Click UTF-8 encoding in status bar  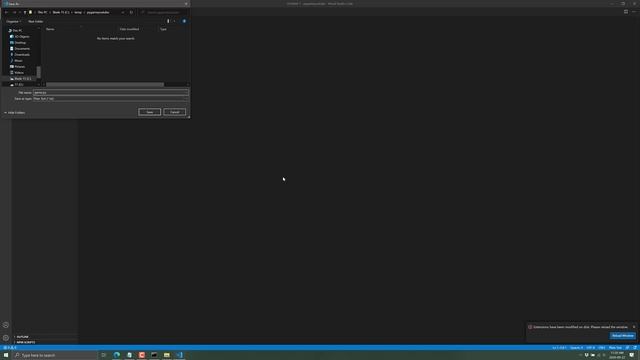591,348
